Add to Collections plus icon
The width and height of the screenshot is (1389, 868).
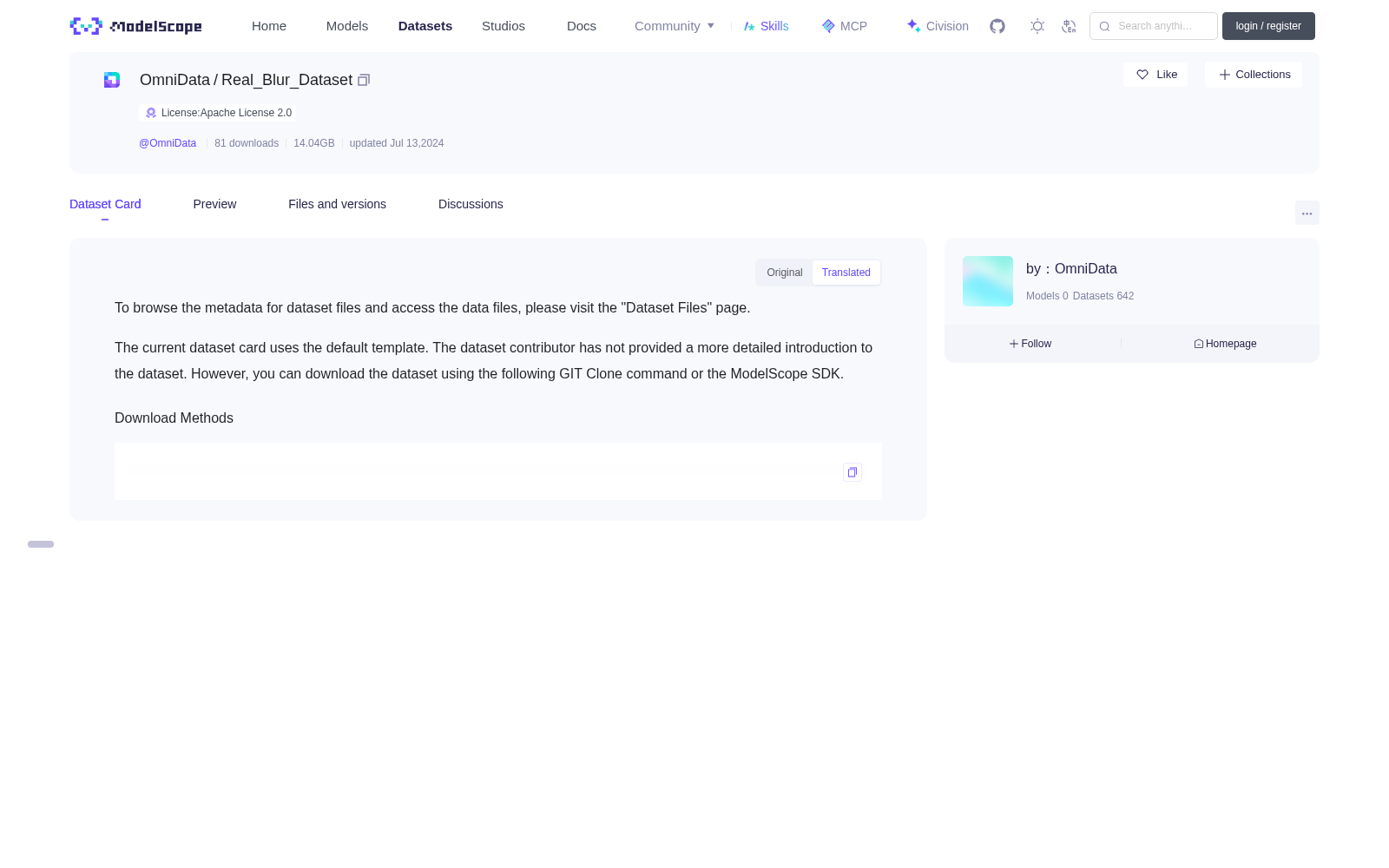[x=1225, y=75]
